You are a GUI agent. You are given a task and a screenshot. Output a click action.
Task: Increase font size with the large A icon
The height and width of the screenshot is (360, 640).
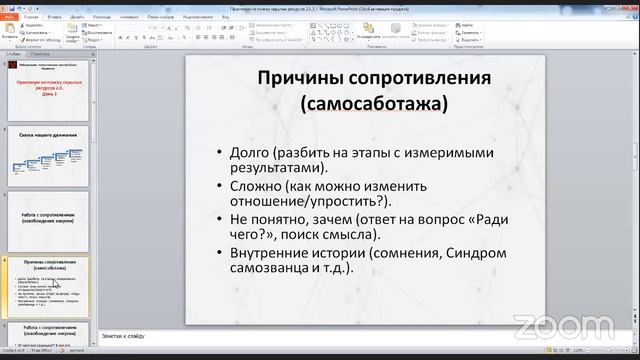pyautogui.click(x=169, y=28)
